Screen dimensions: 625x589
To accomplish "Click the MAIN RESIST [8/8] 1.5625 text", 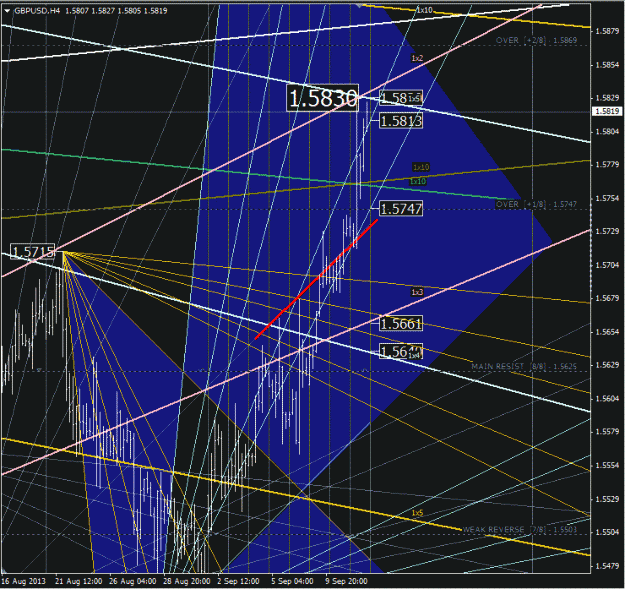I will (524, 366).
